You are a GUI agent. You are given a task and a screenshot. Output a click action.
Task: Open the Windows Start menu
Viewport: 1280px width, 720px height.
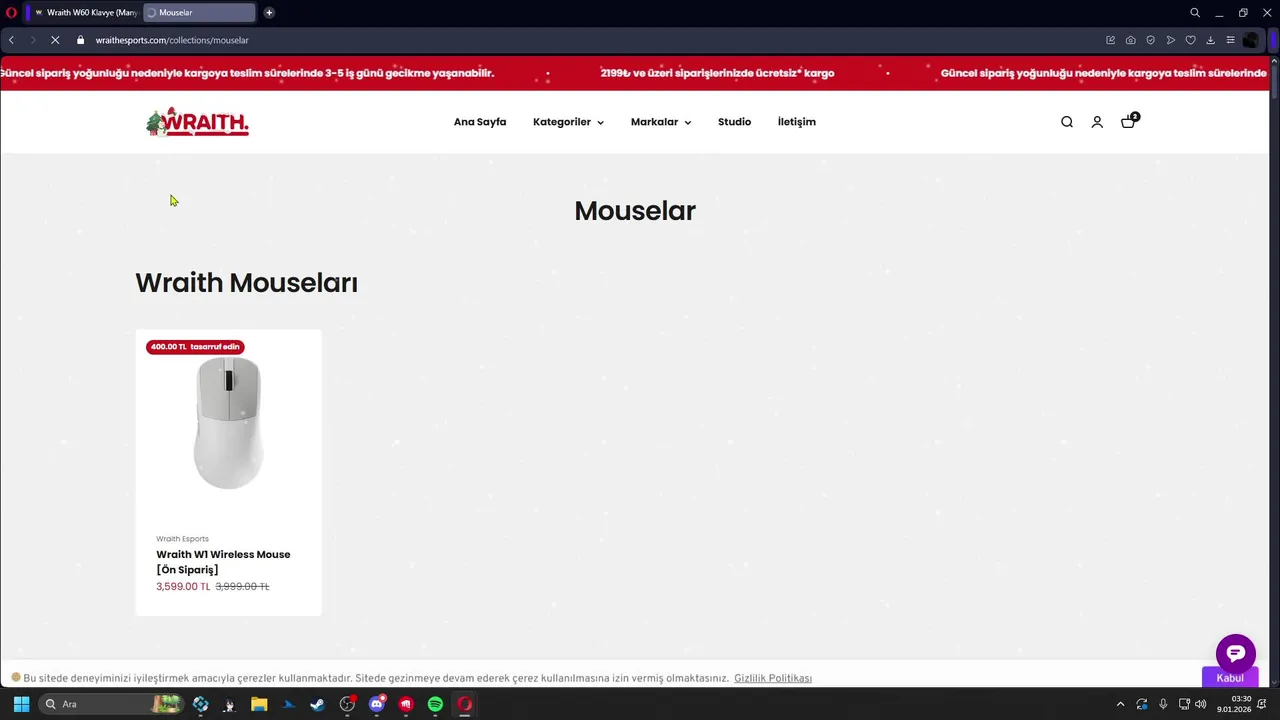pos(21,704)
